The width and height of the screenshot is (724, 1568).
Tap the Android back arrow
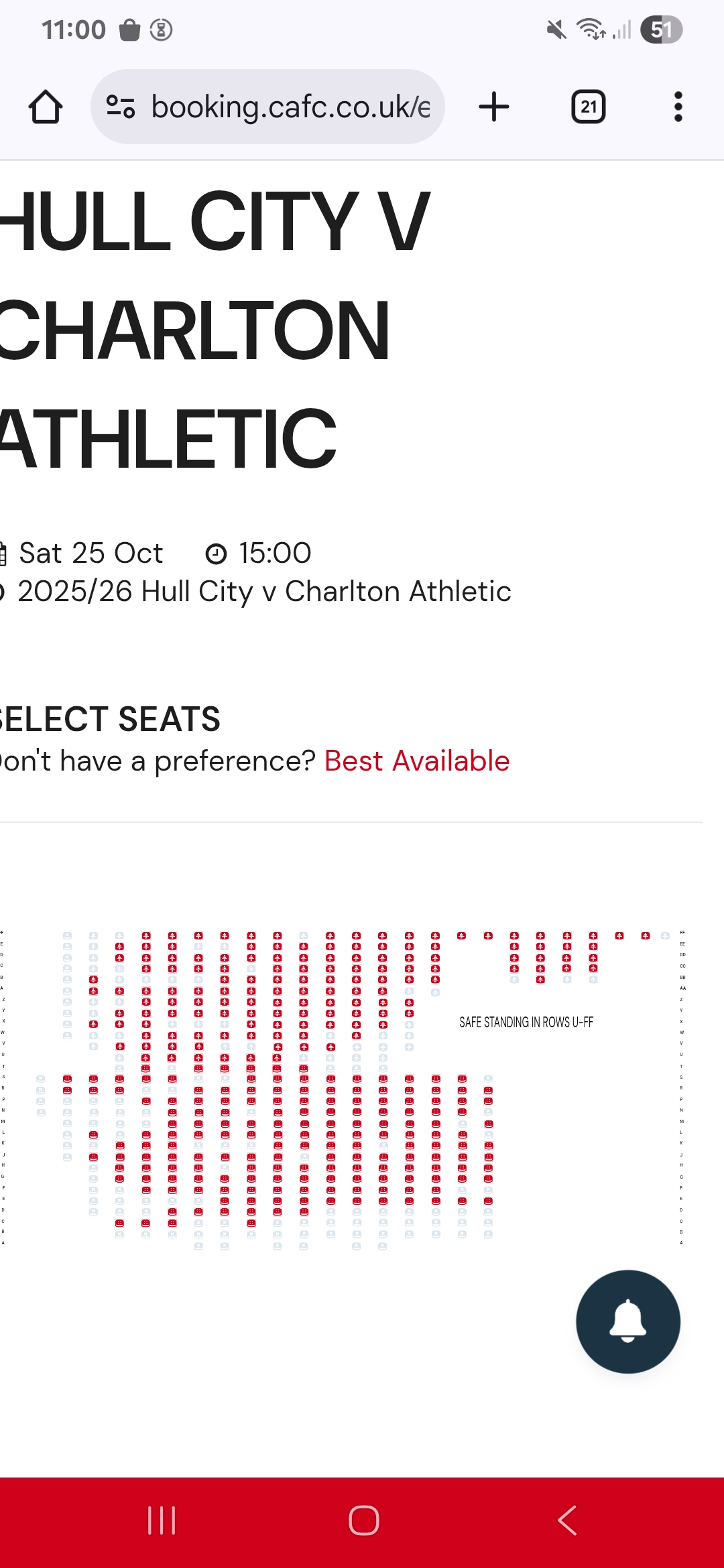click(x=567, y=1520)
